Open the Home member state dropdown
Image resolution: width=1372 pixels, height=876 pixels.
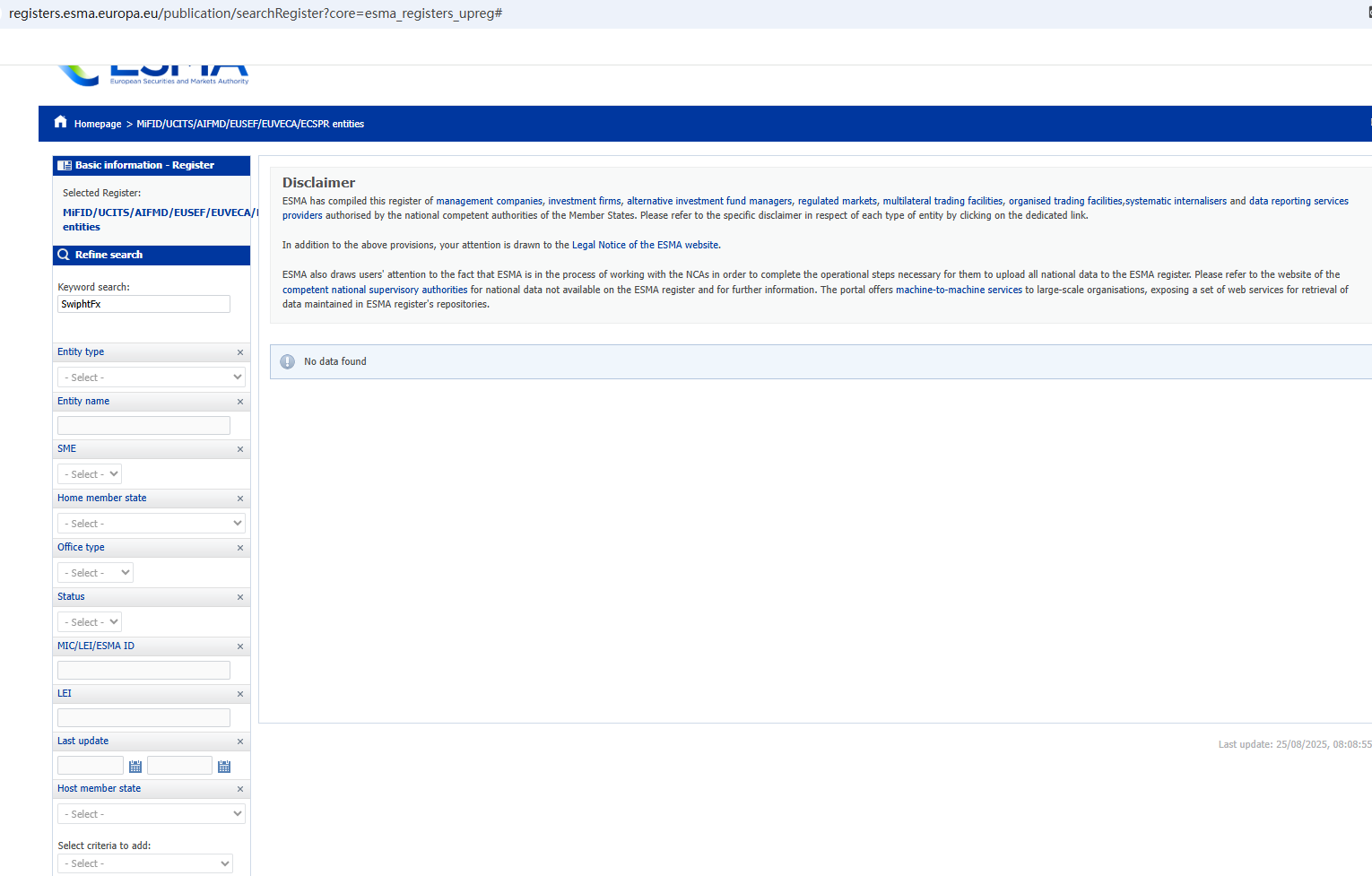pos(152,524)
